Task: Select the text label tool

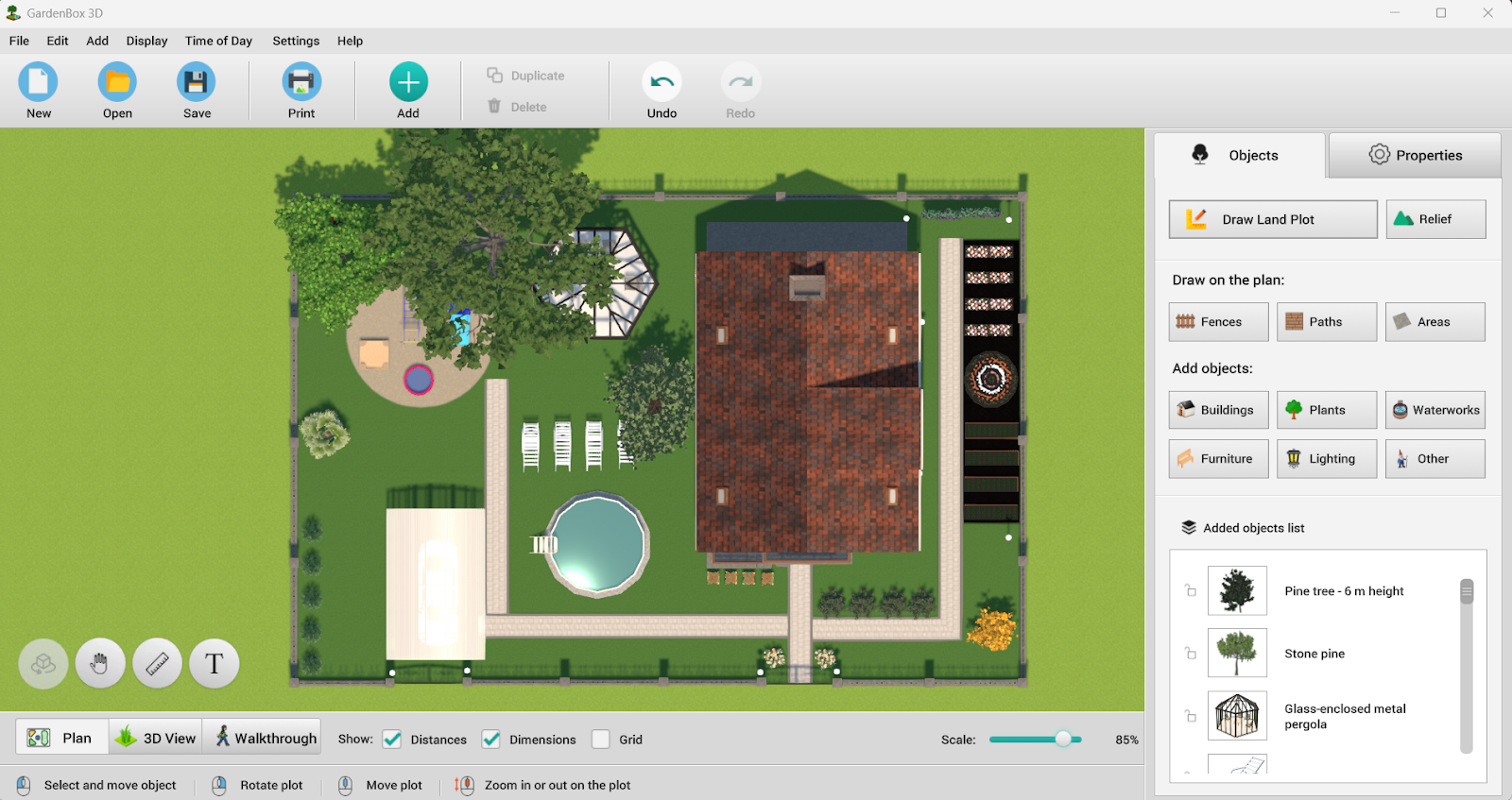Action: [x=215, y=663]
